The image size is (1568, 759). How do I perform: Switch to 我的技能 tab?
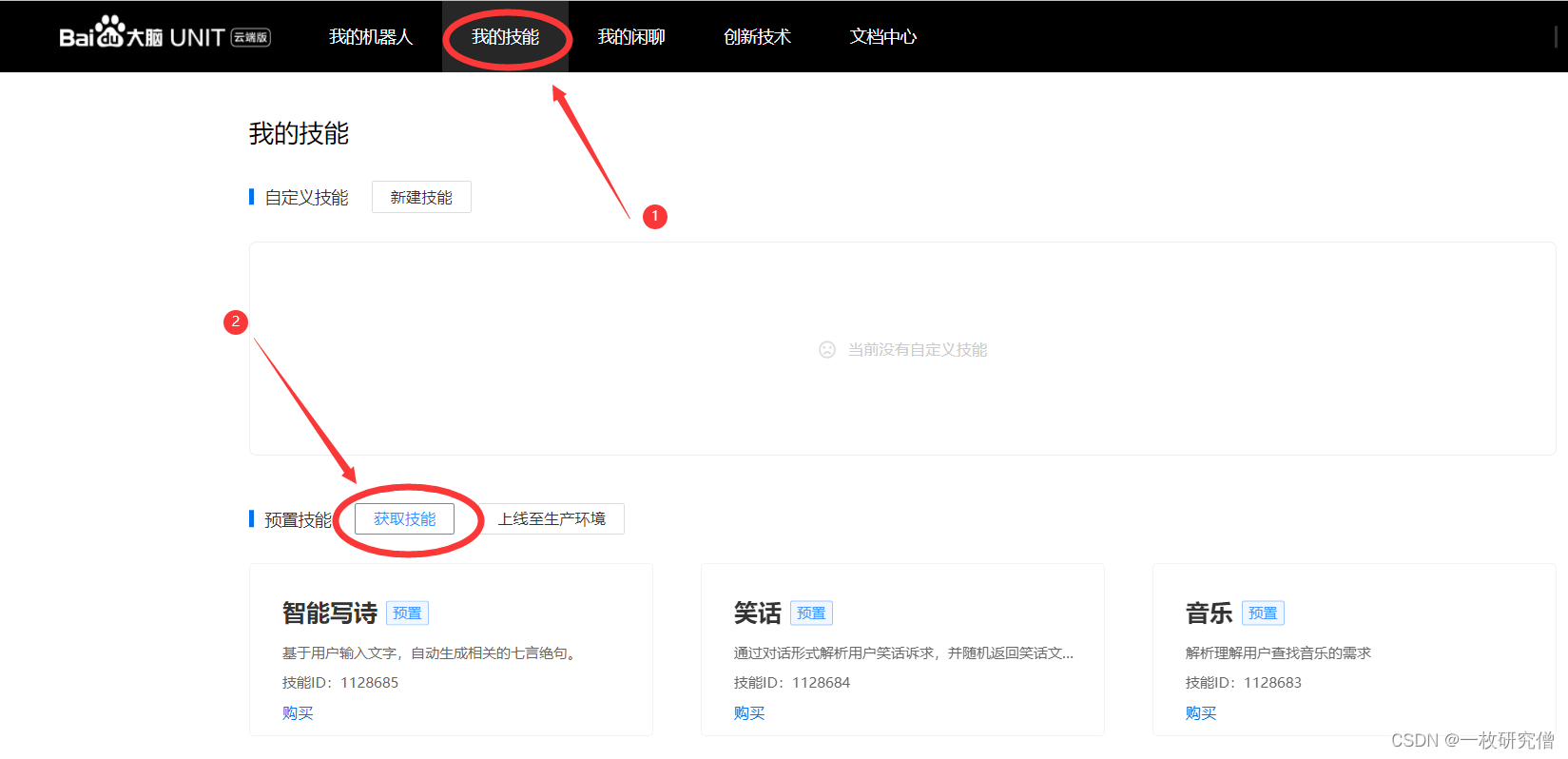(x=506, y=37)
